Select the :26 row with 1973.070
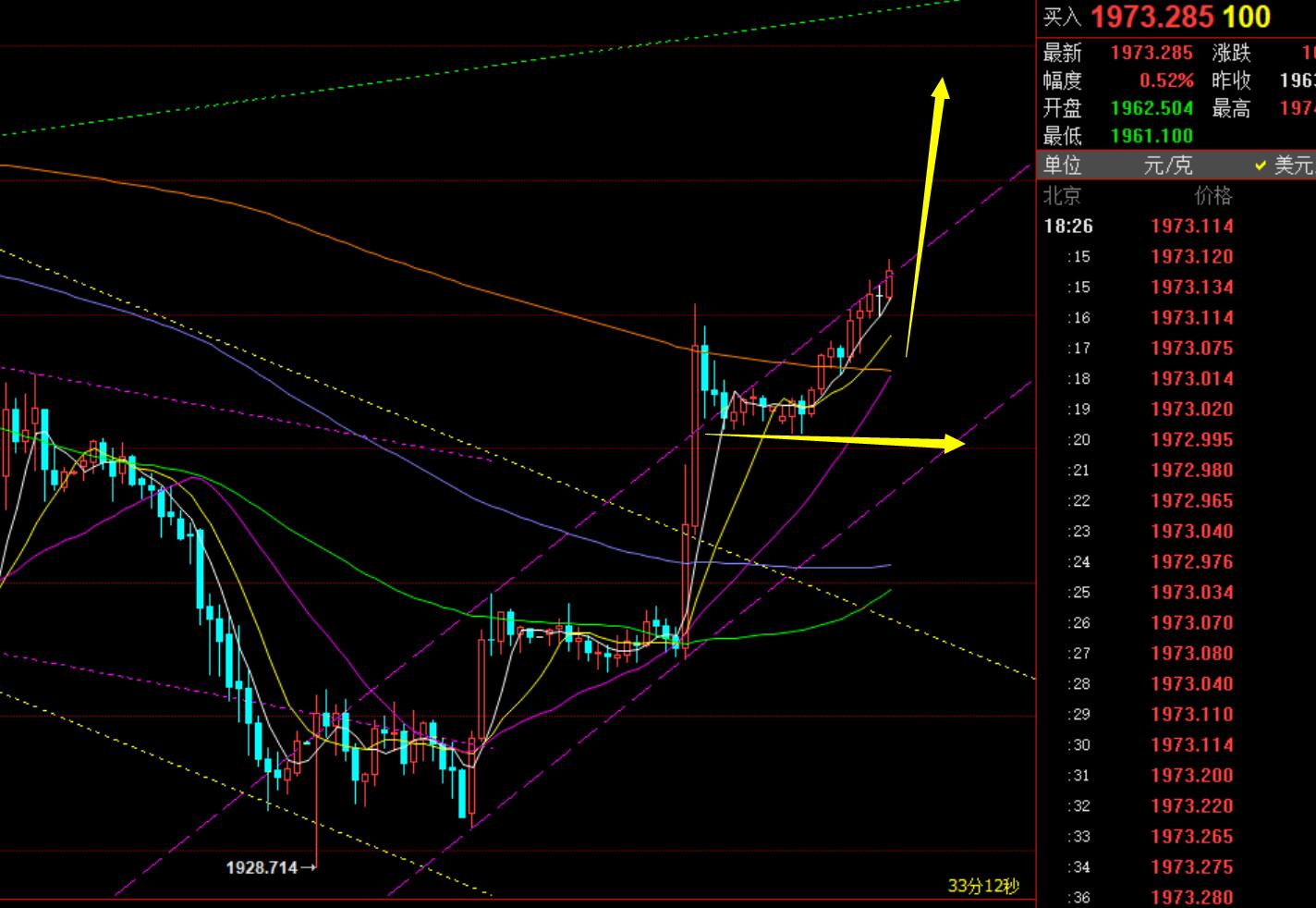Image resolution: width=1316 pixels, height=908 pixels. tap(1176, 623)
